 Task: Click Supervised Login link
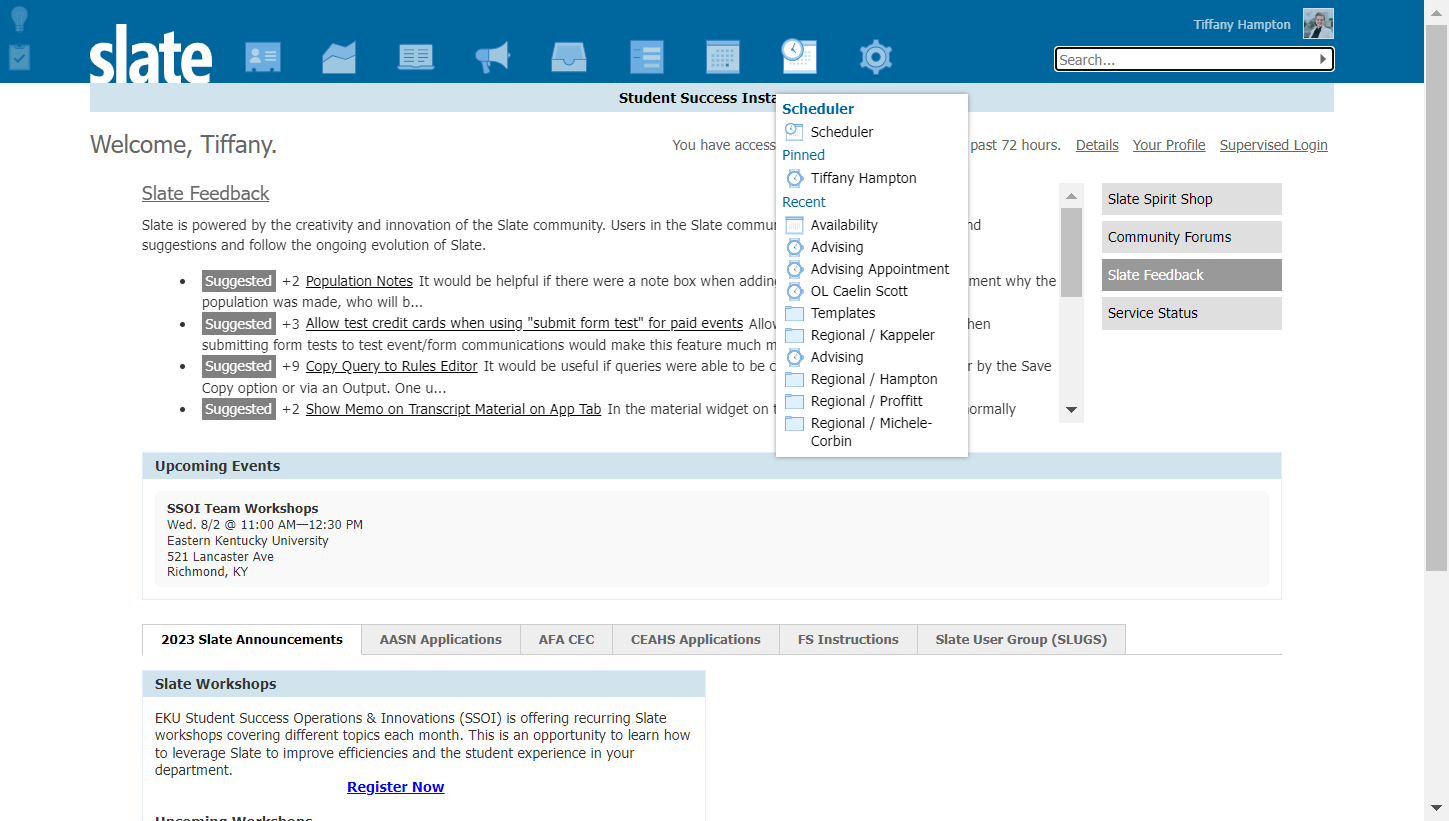pos(1273,145)
